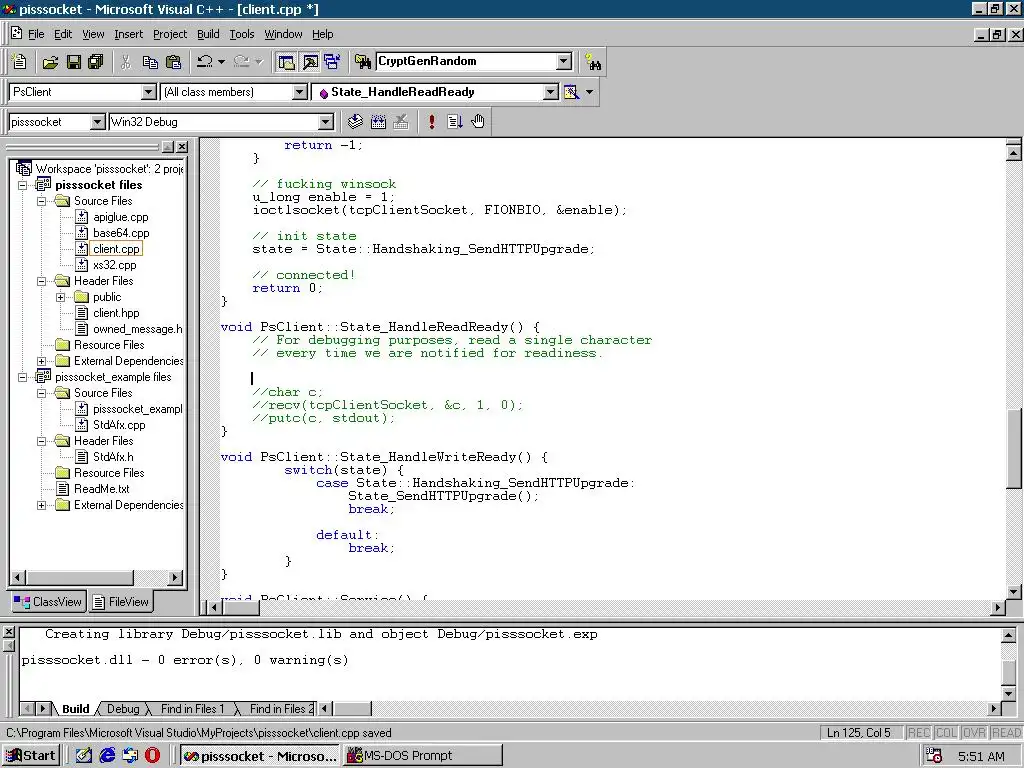The width and height of the screenshot is (1024, 768).
Task: Click the pisssocket Microsoft taskbar button
Action: (x=259, y=756)
